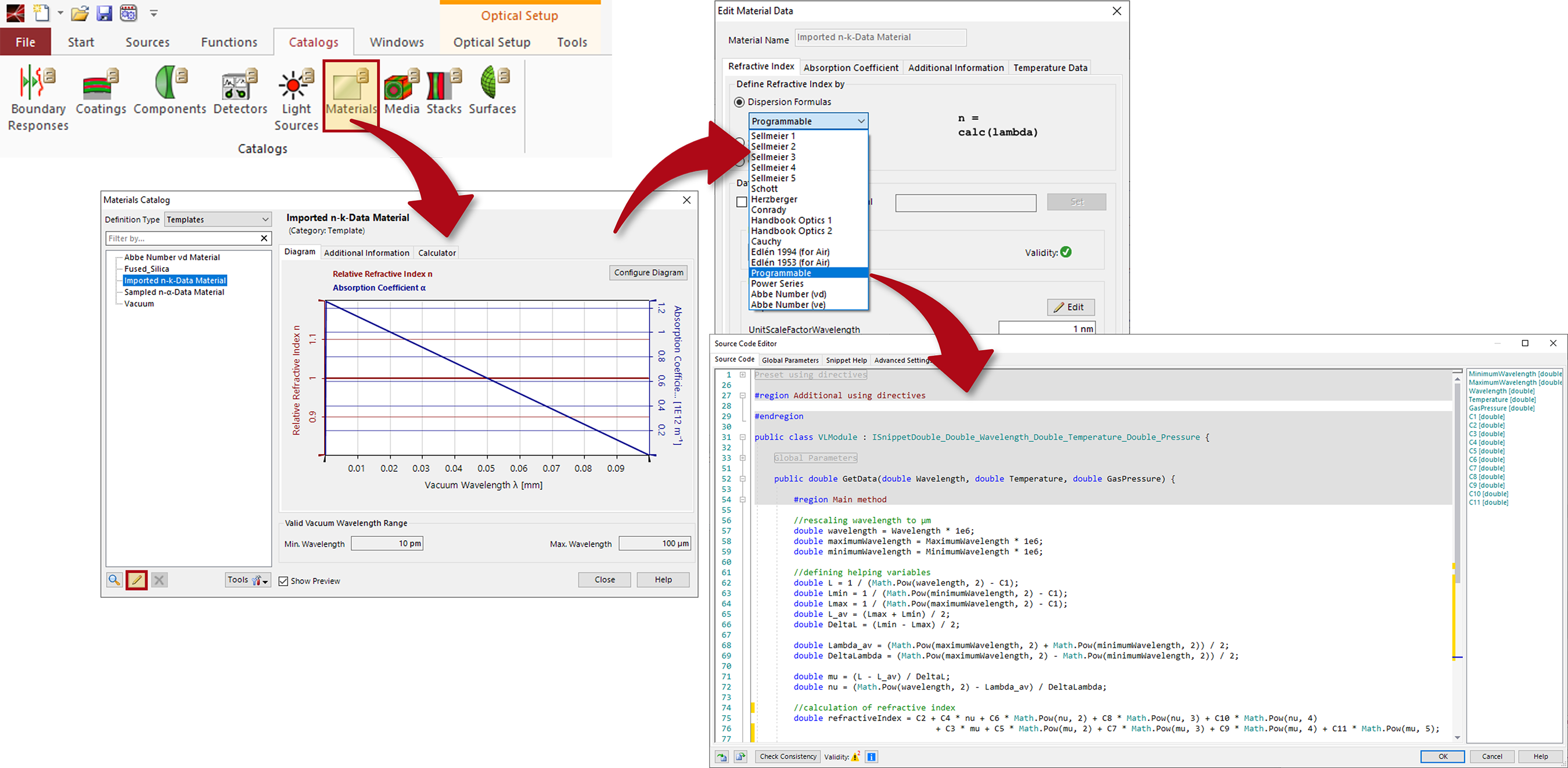Switch to the Absorption Coefficient tab

pos(850,67)
